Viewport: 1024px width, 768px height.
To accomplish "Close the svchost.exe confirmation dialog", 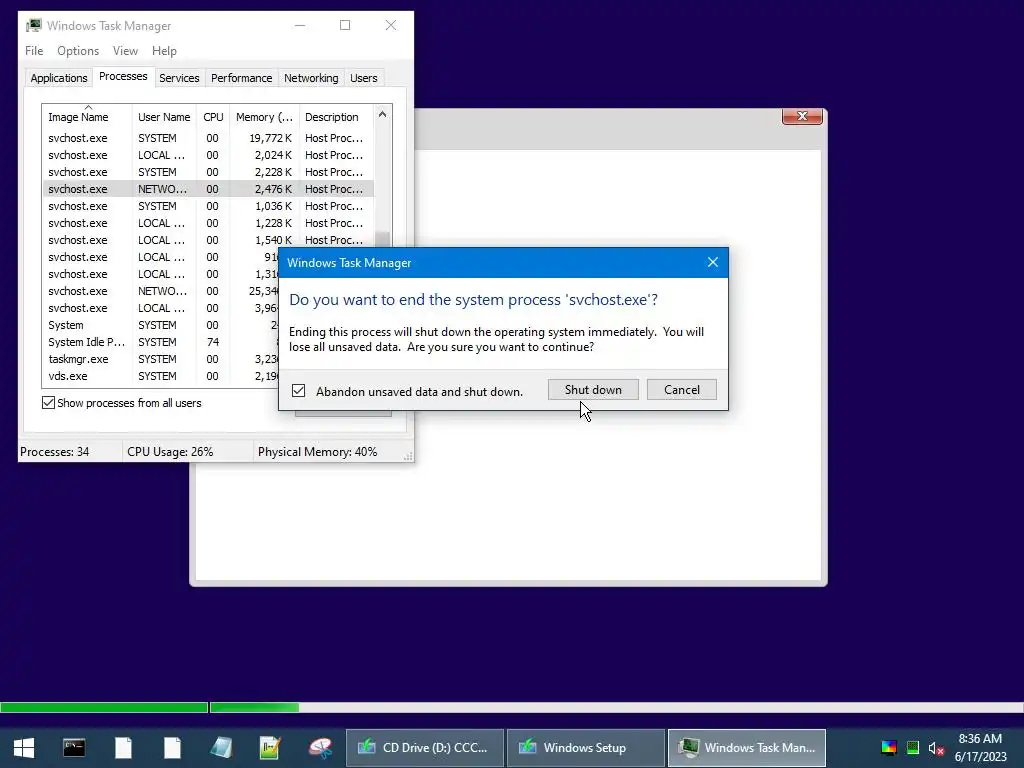I will [712, 263].
